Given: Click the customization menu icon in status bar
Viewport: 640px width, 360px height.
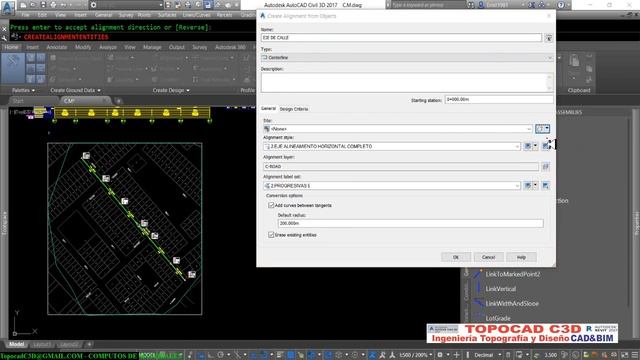Looking at the screenshot, I should 635,355.
